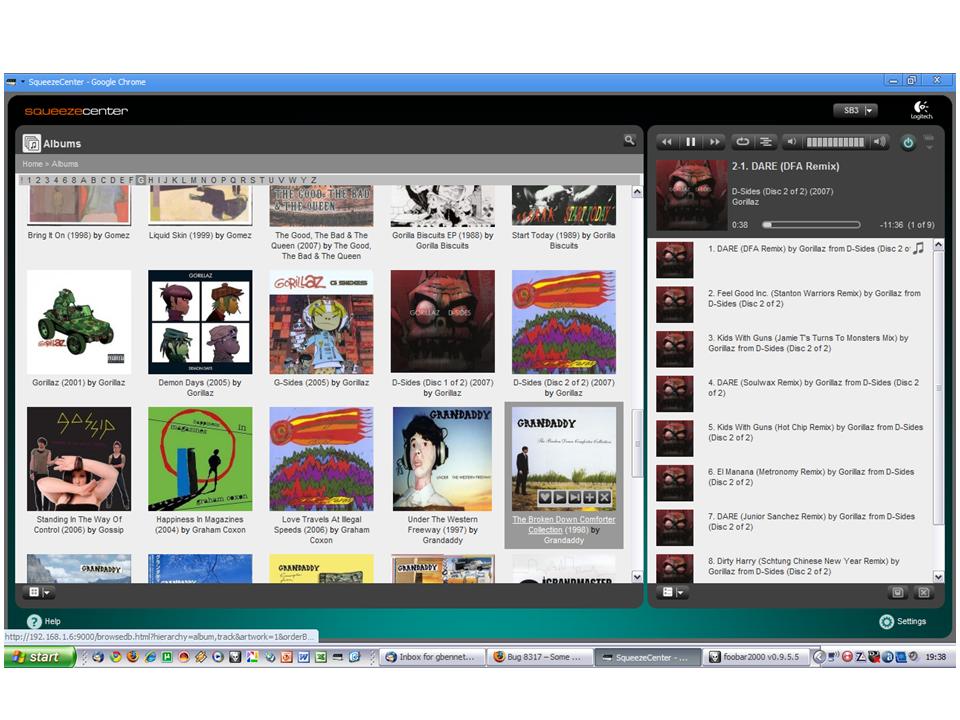The image size is (960, 720).
Task: Pause the currently playing track
Action: pyautogui.click(x=690, y=142)
